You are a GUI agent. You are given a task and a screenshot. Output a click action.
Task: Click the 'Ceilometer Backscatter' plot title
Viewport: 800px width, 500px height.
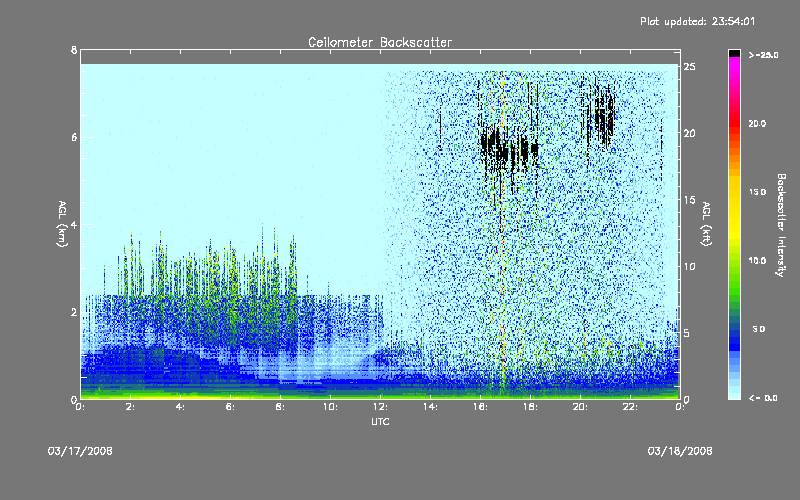coord(380,42)
